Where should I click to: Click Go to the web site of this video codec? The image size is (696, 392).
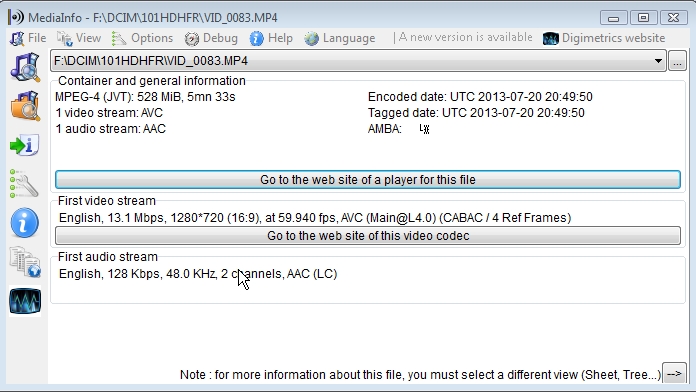[x=368, y=236]
